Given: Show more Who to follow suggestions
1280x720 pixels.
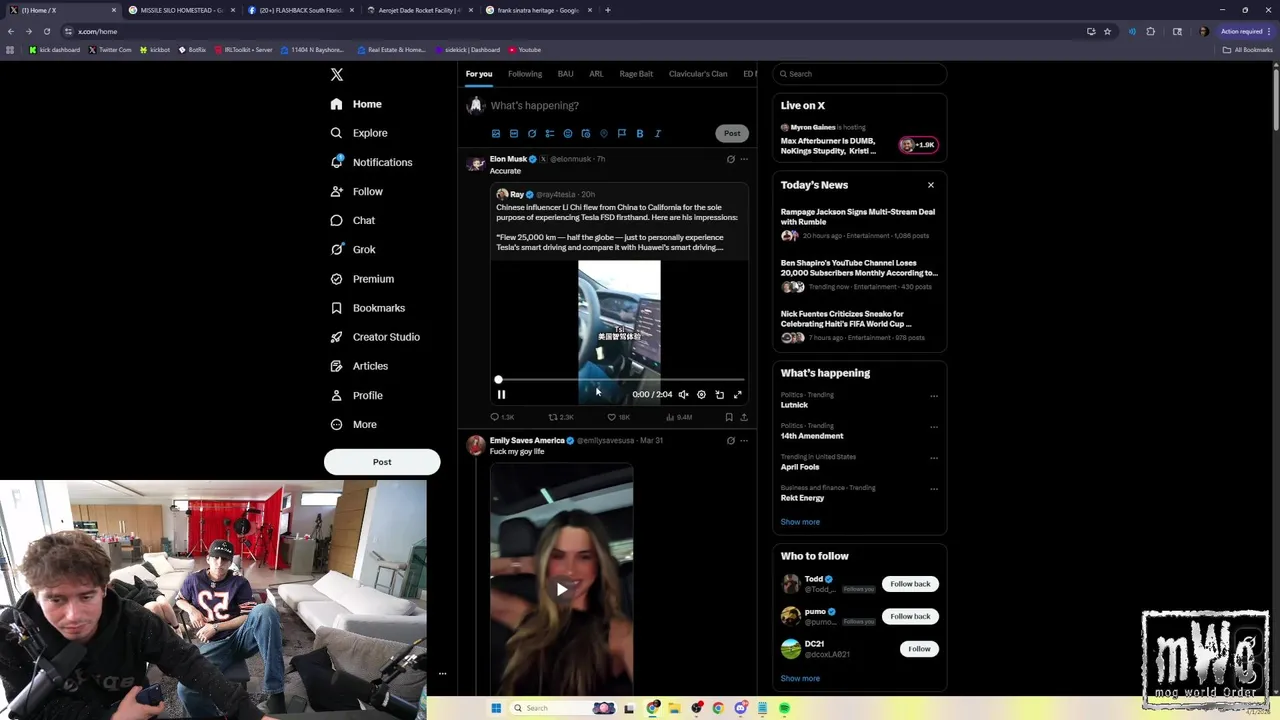Looking at the screenshot, I should [x=800, y=678].
